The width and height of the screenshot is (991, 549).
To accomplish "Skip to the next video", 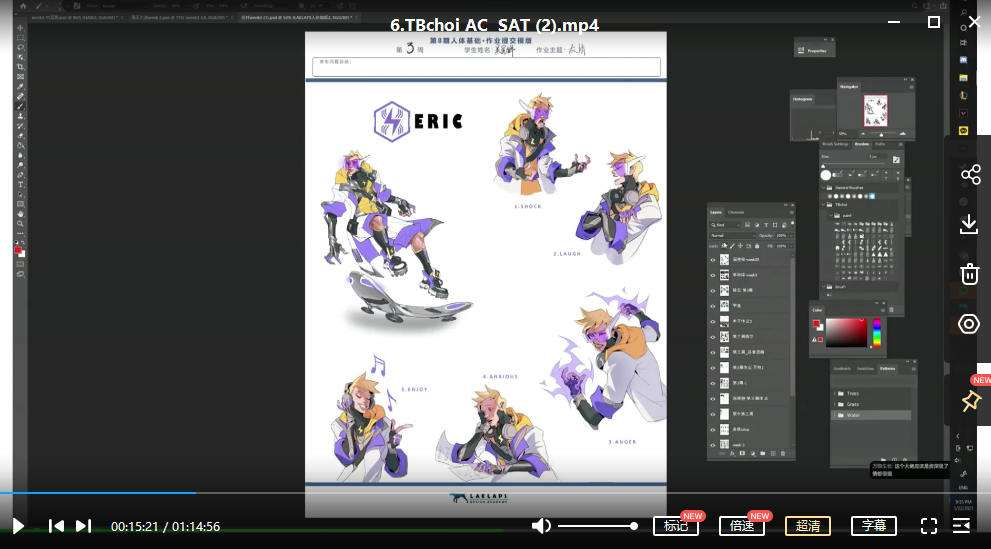I will [84, 526].
